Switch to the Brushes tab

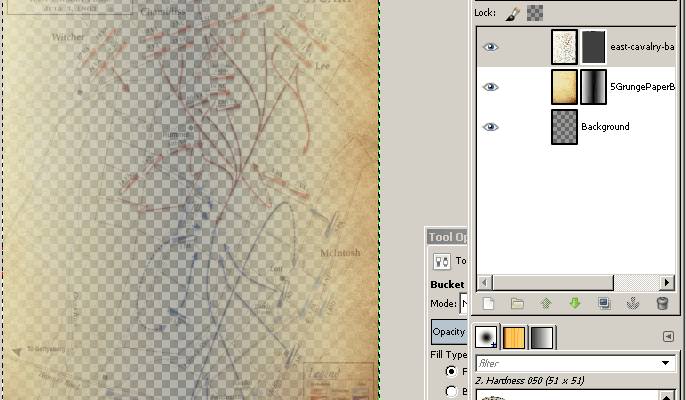tap(487, 337)
